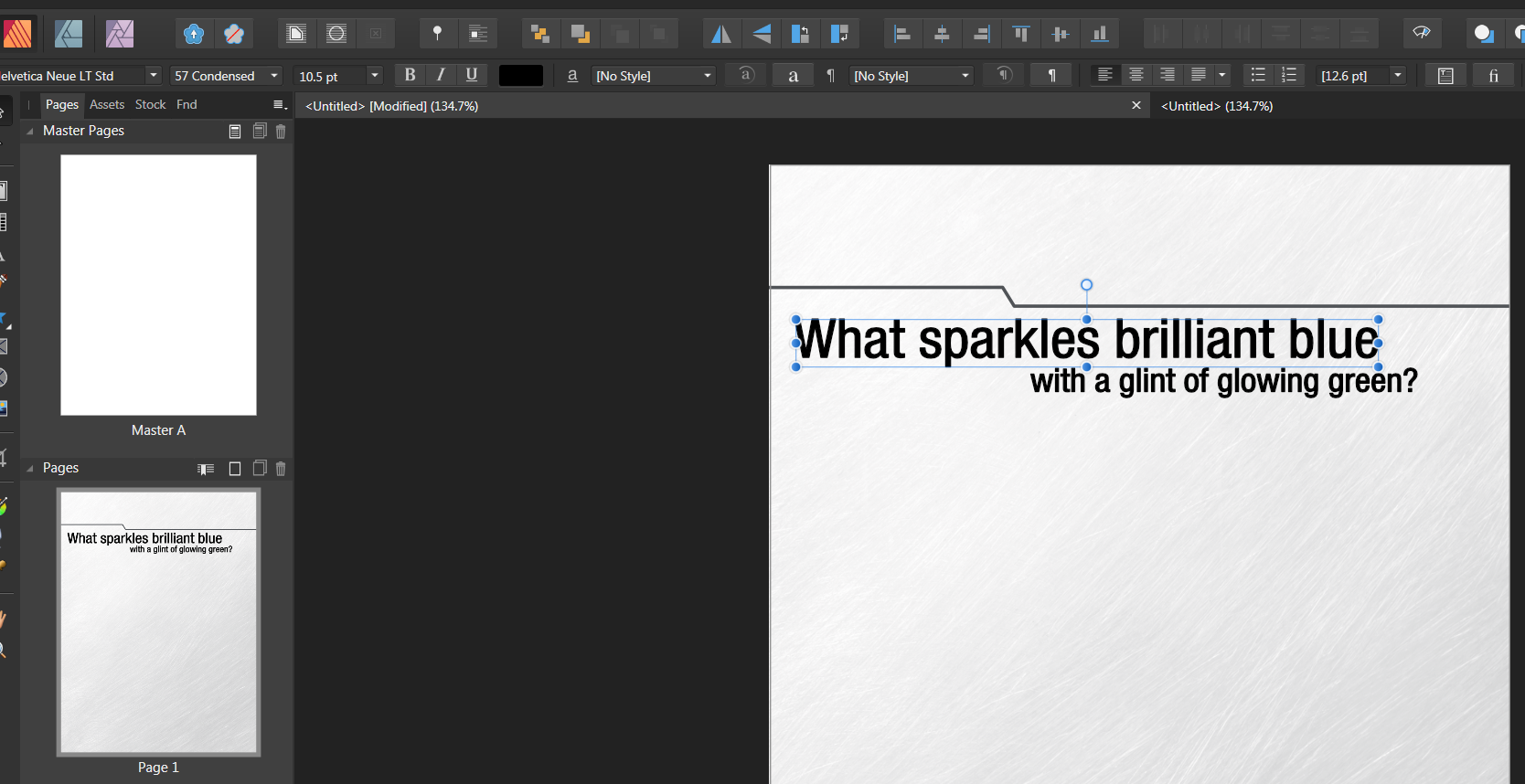Flip the selection vertically
The width and height of the screenshot is (1525, 784).
point(762,34)
